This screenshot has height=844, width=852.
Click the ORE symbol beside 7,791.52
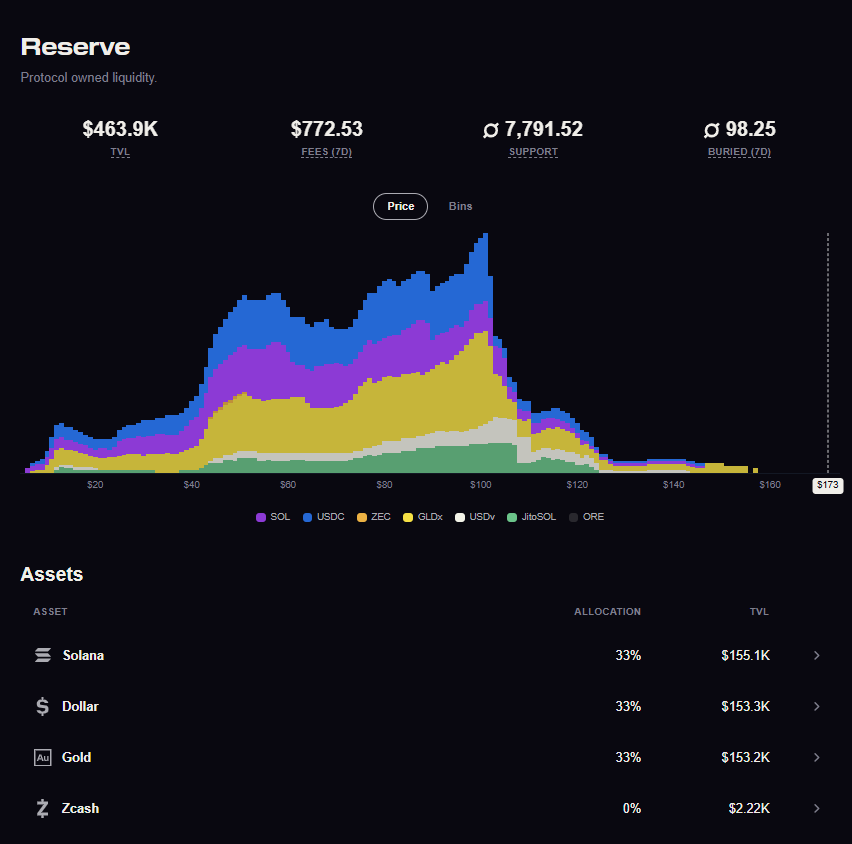click(x=491, y=130)
